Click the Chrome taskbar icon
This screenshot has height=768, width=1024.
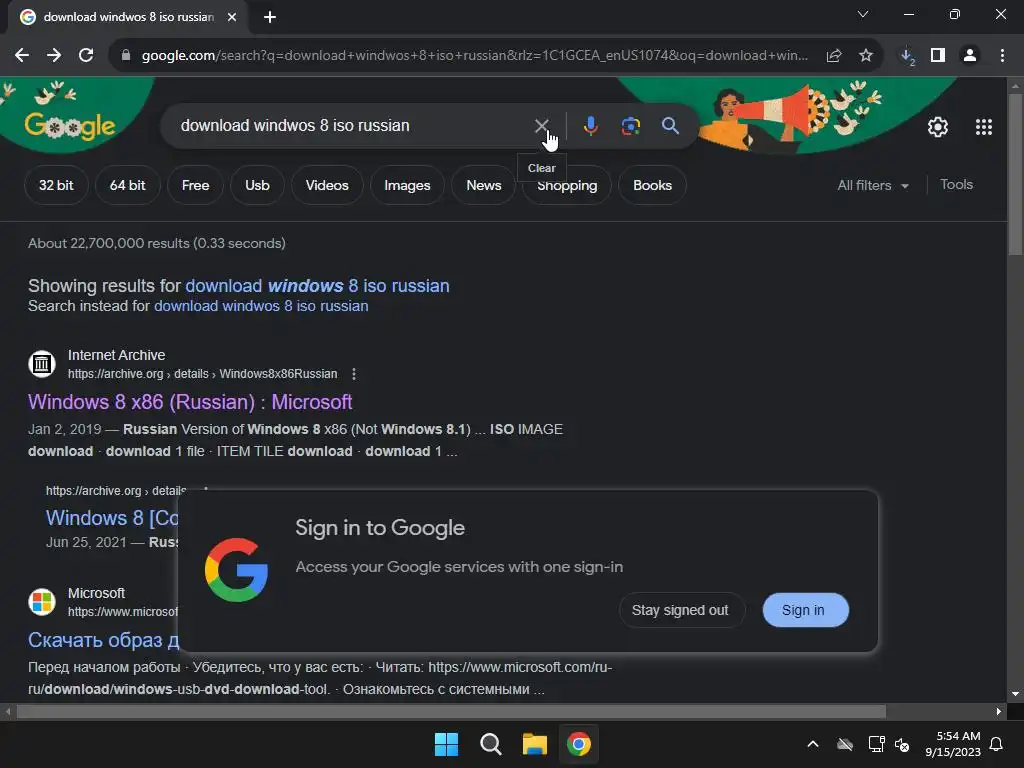[579, 744]
